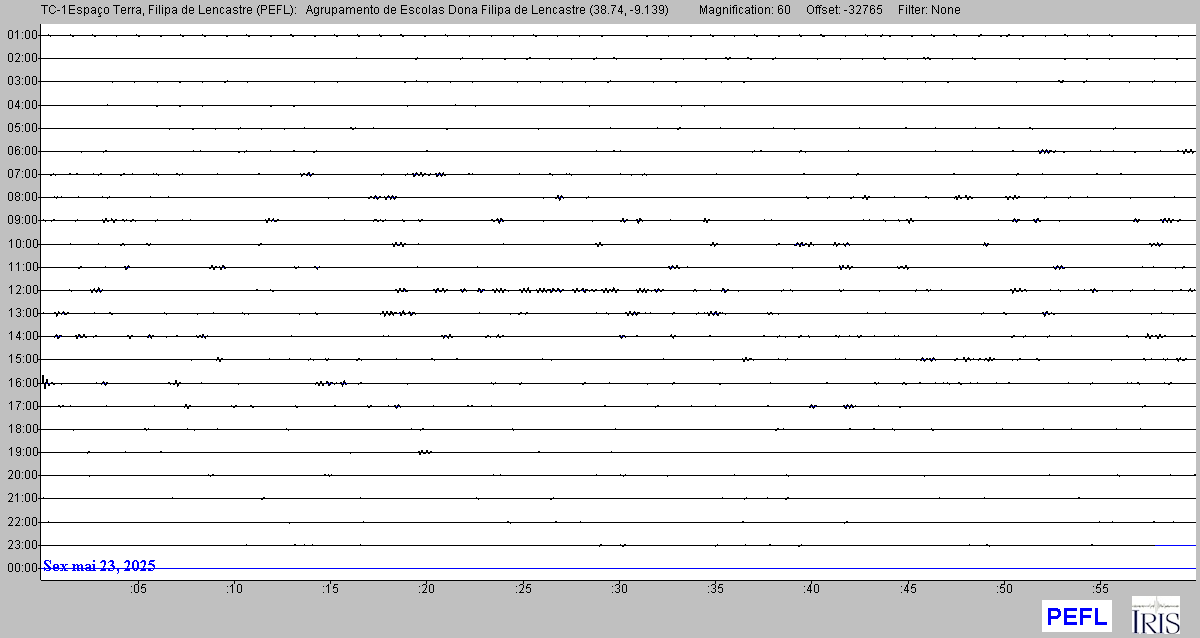This screenshot has height=638, width=1200.
Task: Select the 09:00 hour label
Action: point(22,220)
